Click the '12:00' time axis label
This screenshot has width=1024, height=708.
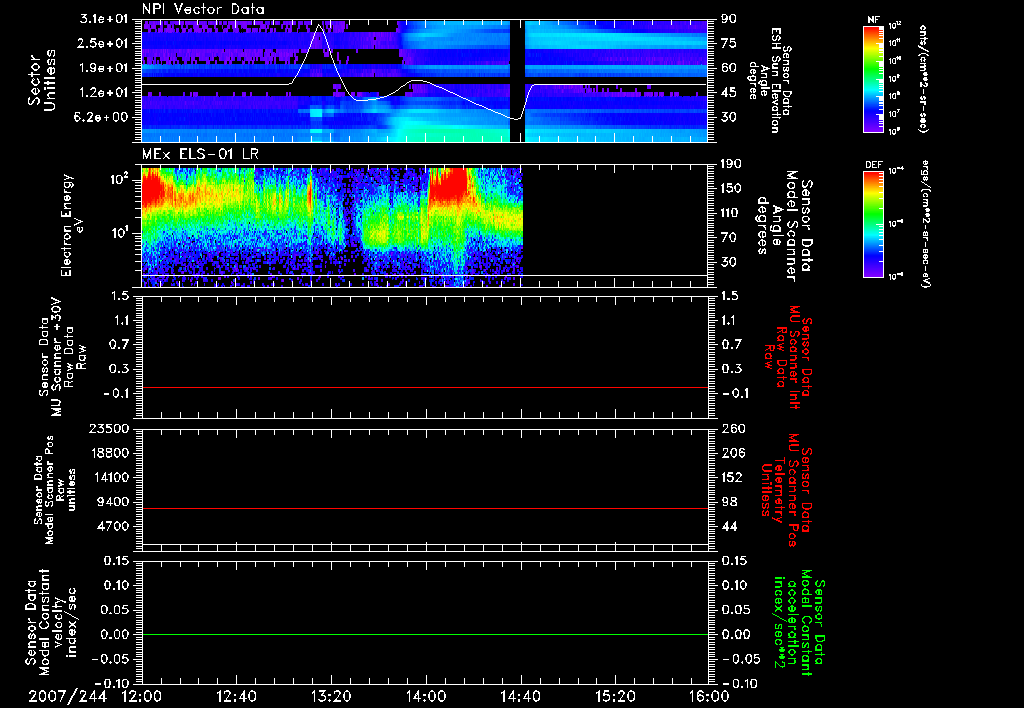[142, 696]
